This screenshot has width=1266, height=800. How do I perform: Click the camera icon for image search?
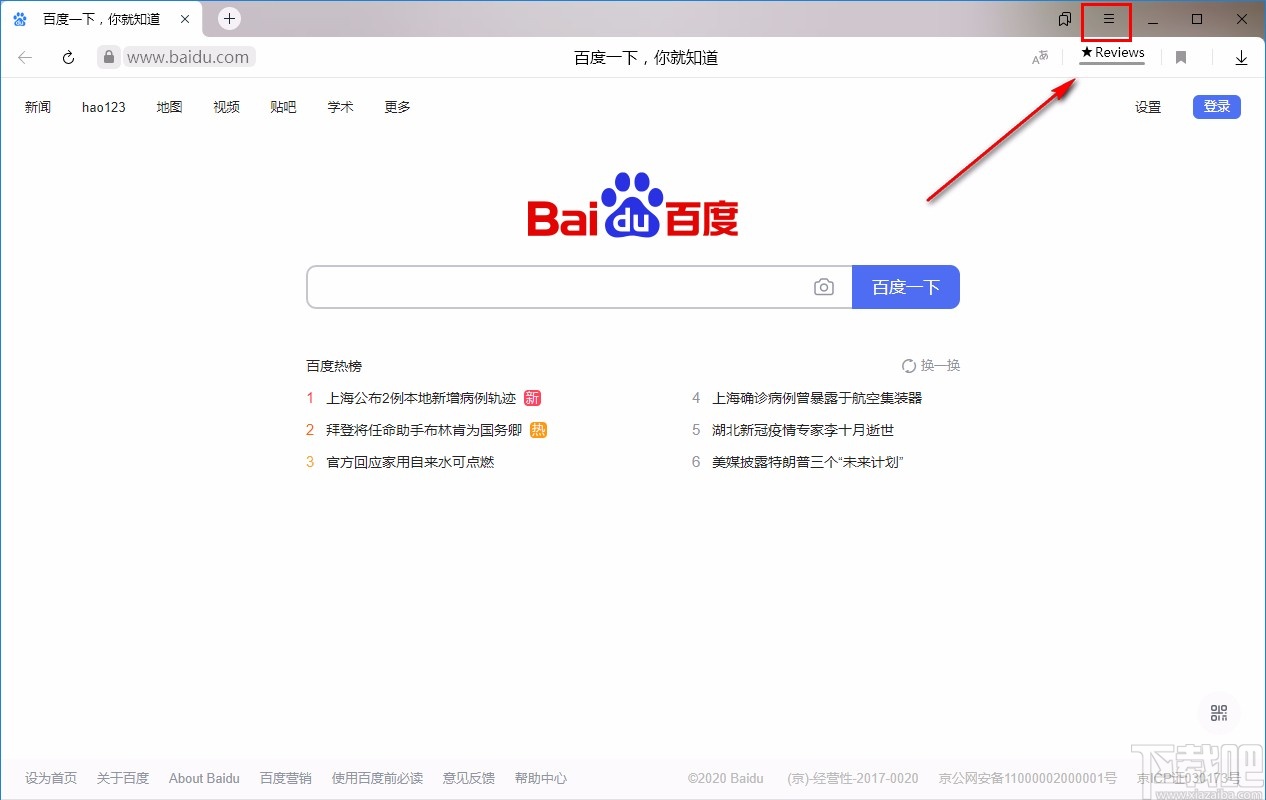[x=823, y=287]
